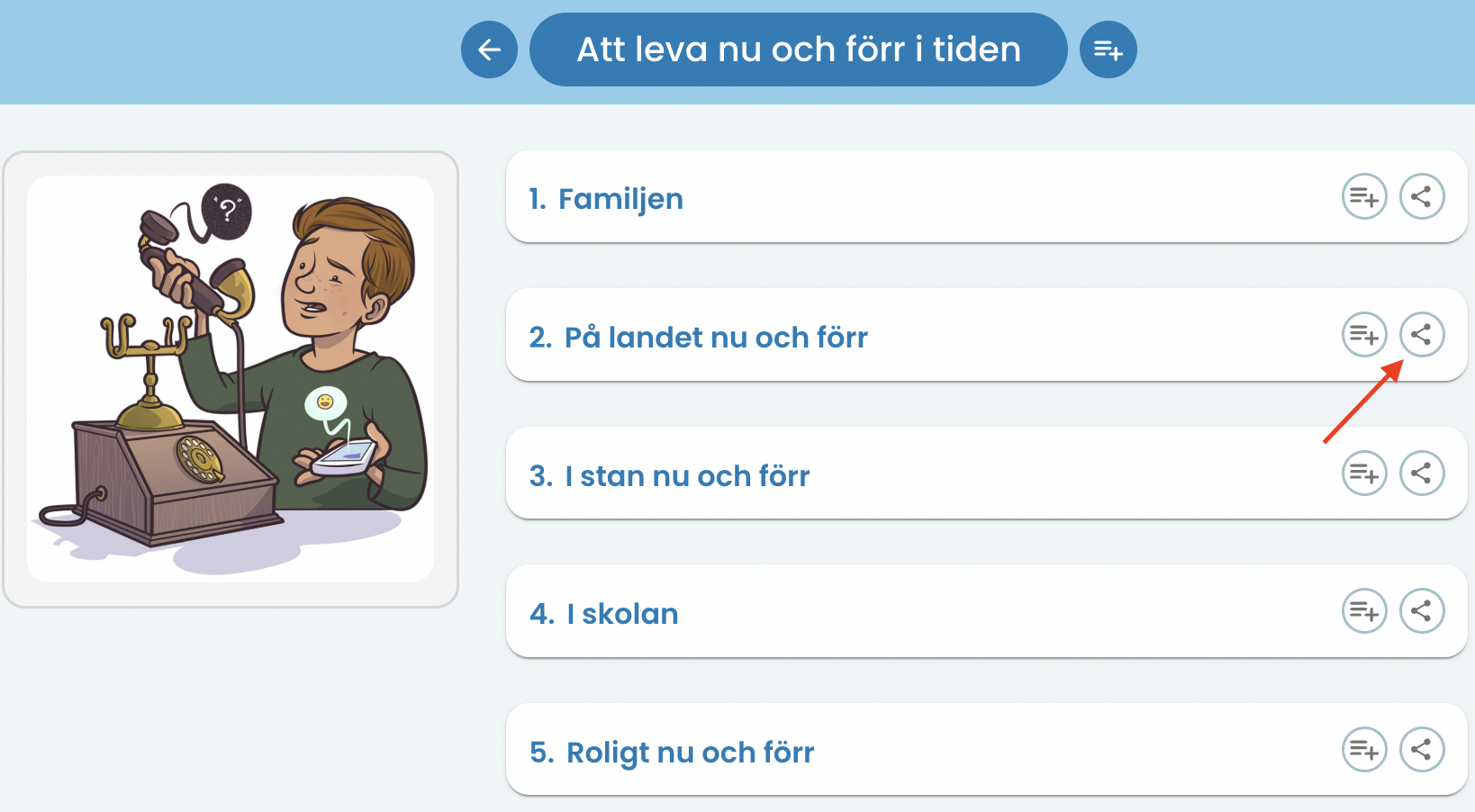This screenshot has width=1475, height=812.
Task: Open chapter 1. Familjen
Action: tap(606, 199)
